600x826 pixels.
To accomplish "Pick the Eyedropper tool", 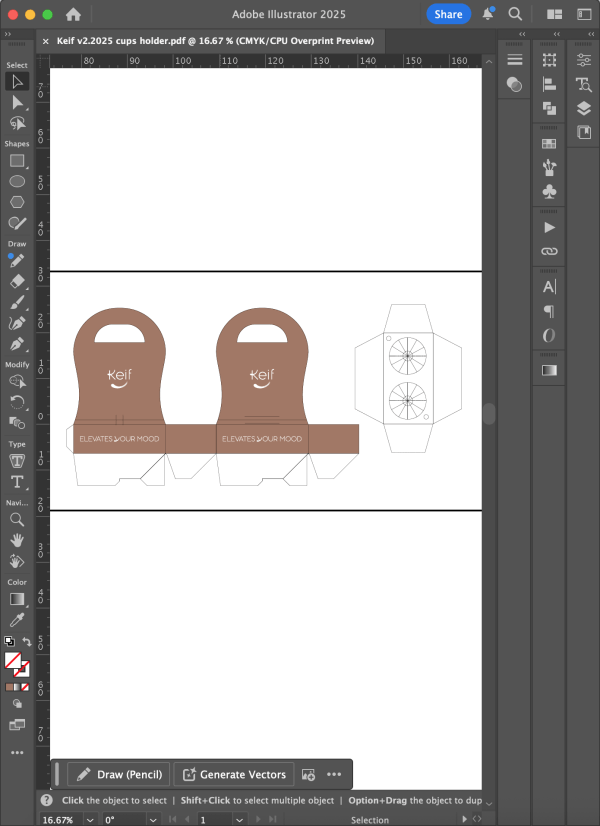I will tap(17, 620).
